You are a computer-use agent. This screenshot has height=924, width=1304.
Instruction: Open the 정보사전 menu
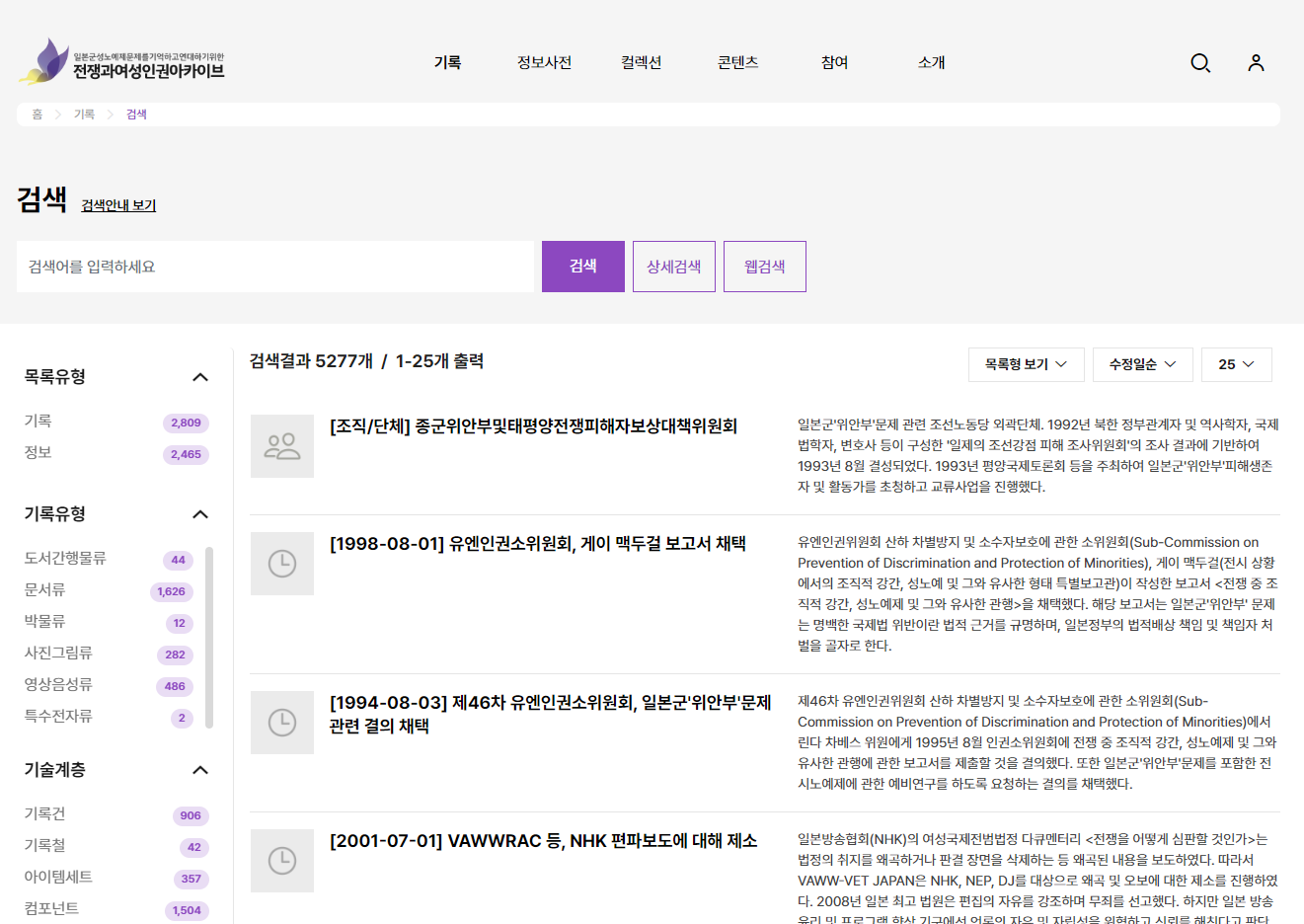544,62
